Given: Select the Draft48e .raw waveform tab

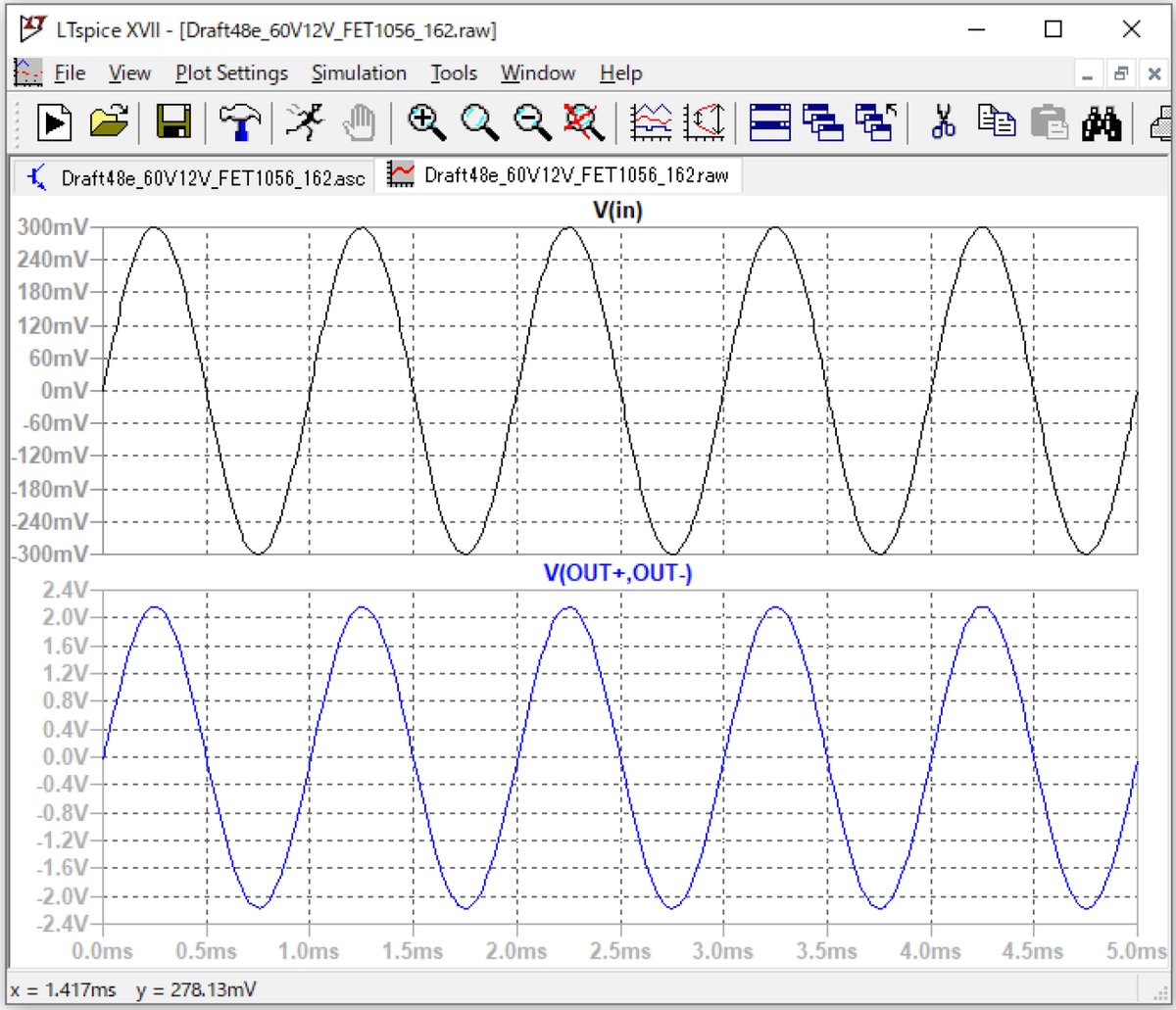Looking at the screenshot, I should click(x=559, y=175).
